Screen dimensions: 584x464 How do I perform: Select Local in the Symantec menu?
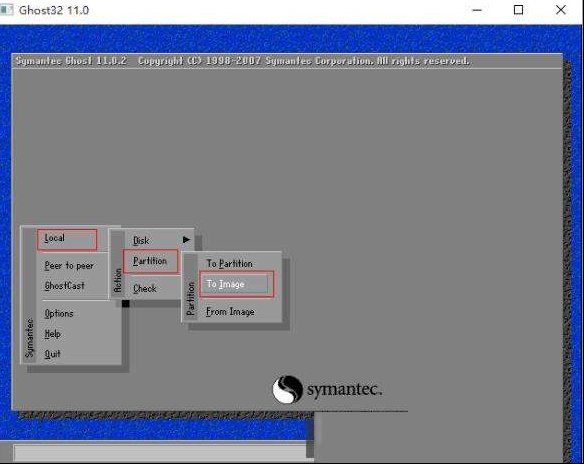click(67, 239)
